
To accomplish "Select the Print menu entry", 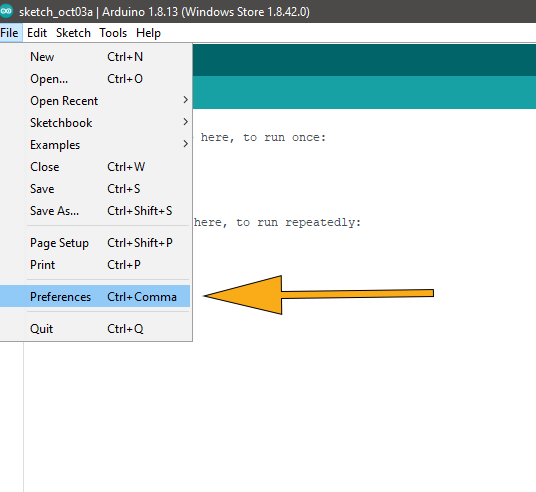I will [95, 265].
